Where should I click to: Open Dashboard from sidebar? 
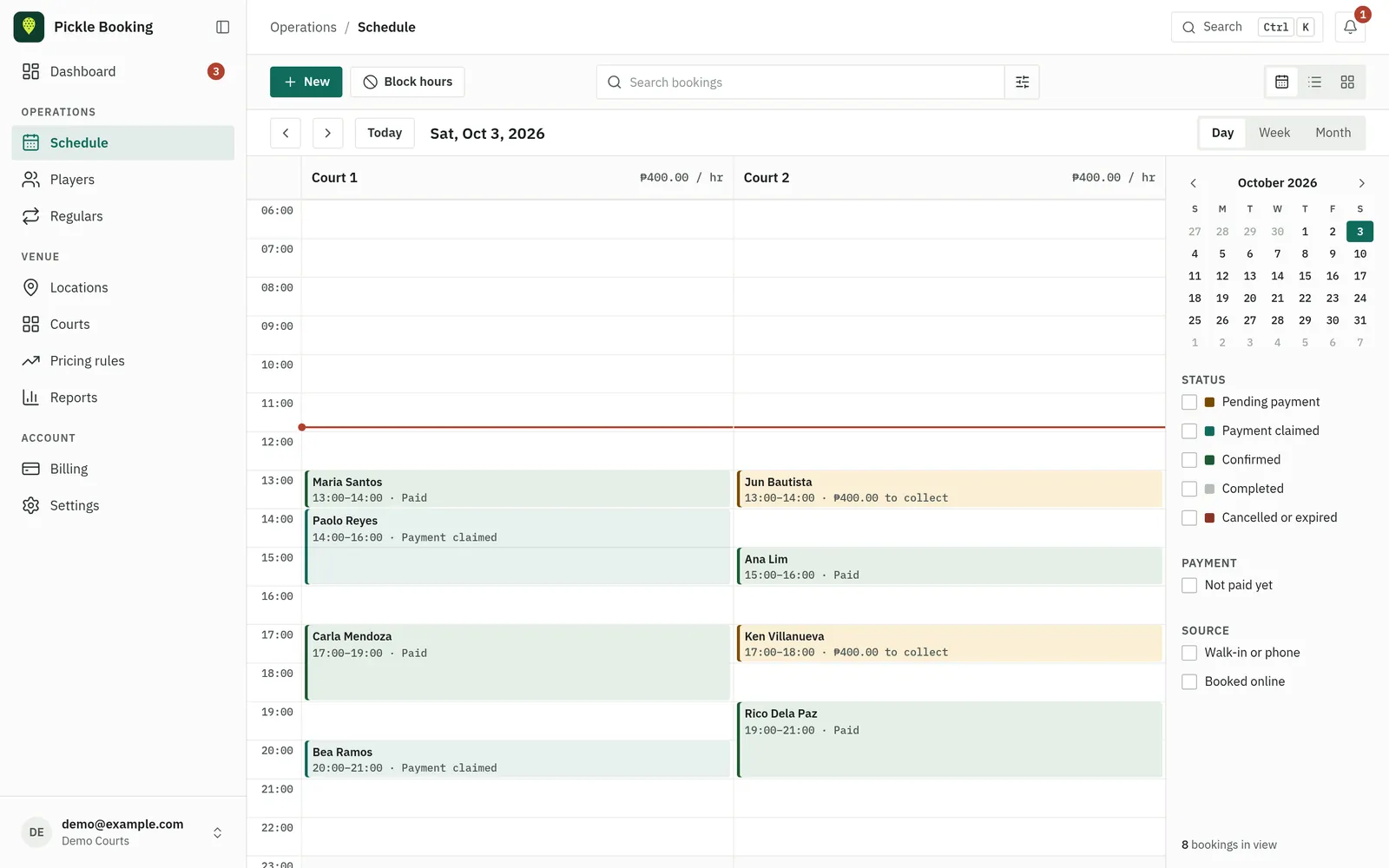[122, 71]
